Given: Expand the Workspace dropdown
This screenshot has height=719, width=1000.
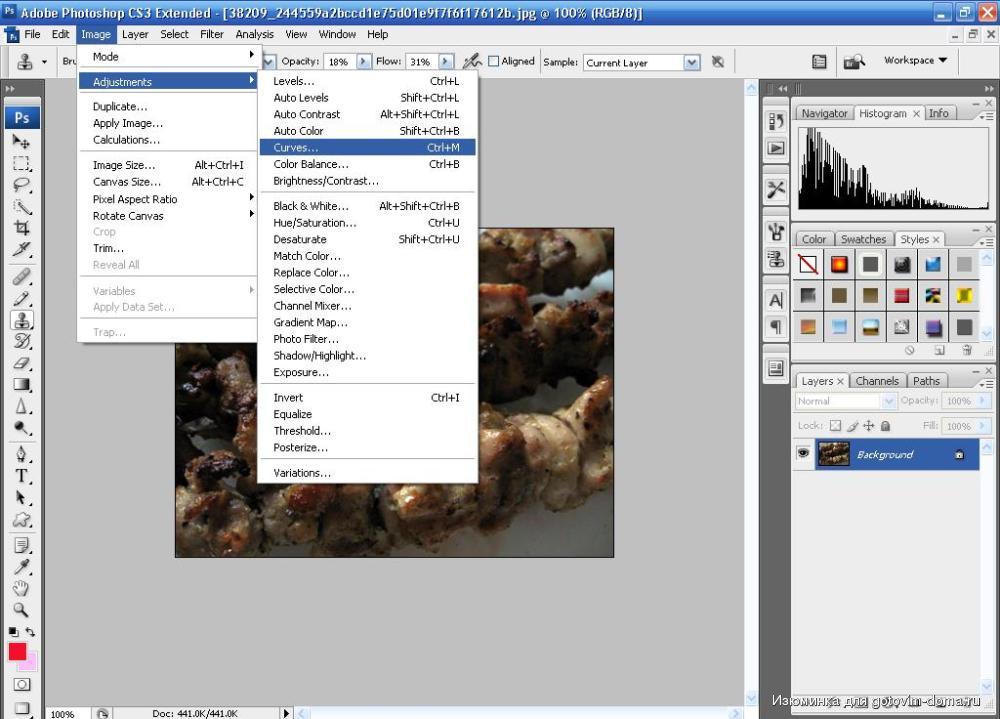Looking at the screenshot, I should pos(915,60).
